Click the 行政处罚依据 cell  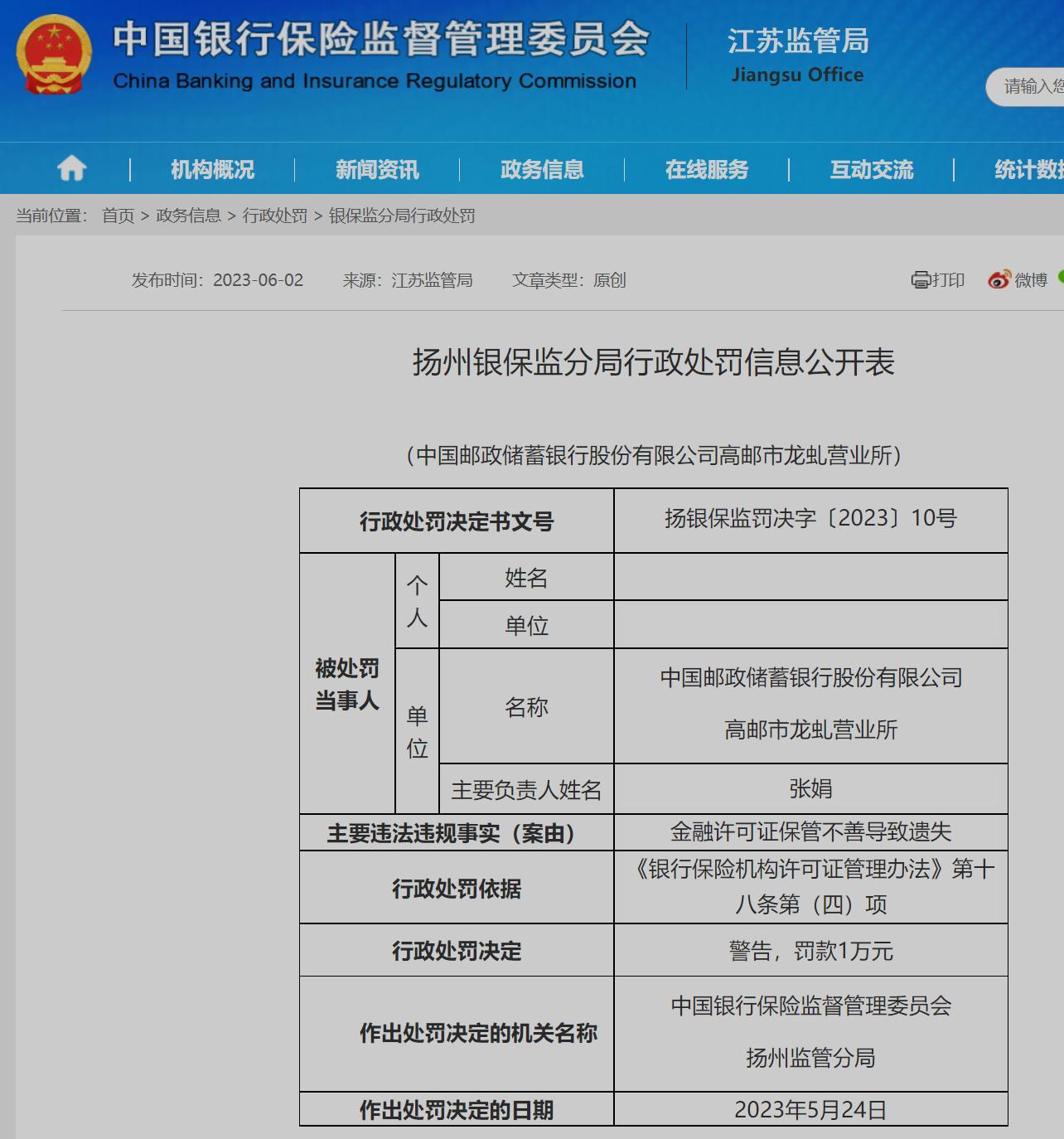tap(457, 889)
